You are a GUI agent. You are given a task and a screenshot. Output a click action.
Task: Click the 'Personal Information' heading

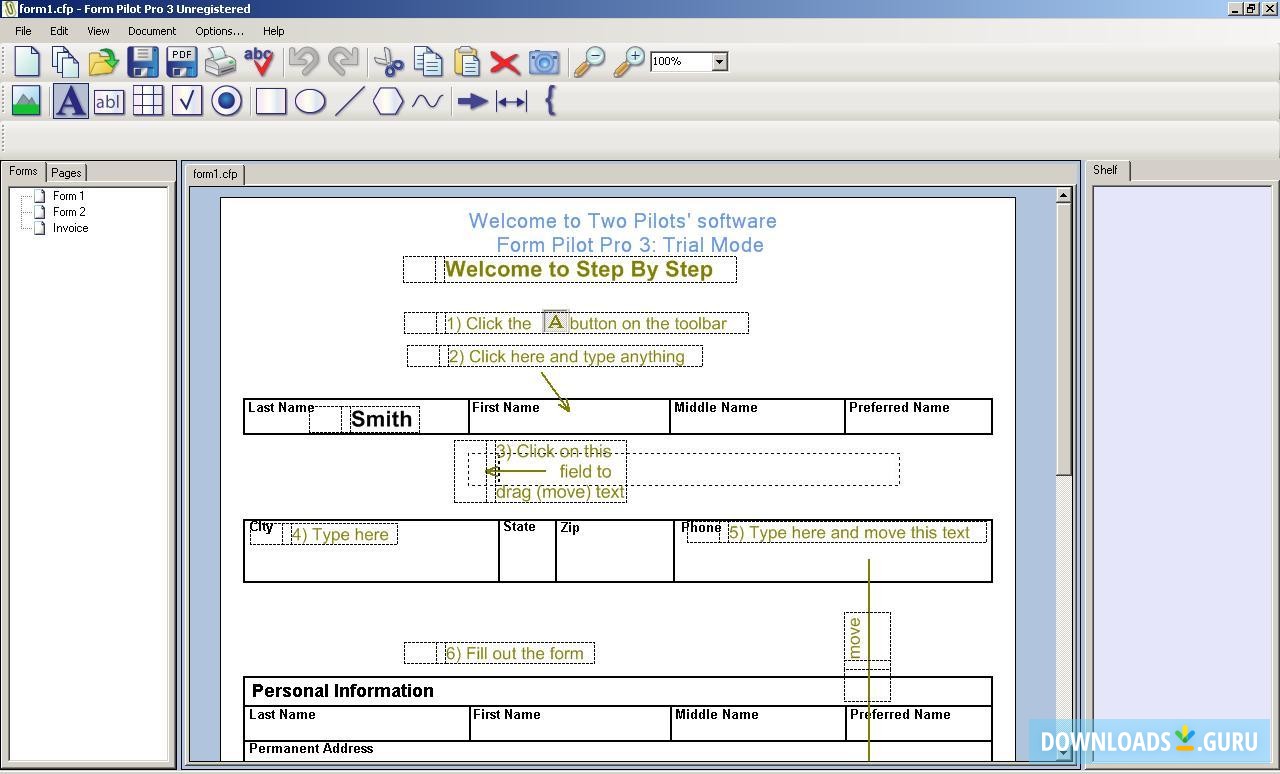343,691
